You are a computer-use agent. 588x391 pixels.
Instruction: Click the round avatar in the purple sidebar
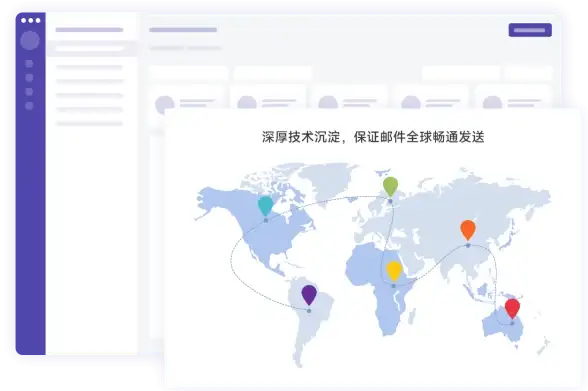tap(30, 40)
